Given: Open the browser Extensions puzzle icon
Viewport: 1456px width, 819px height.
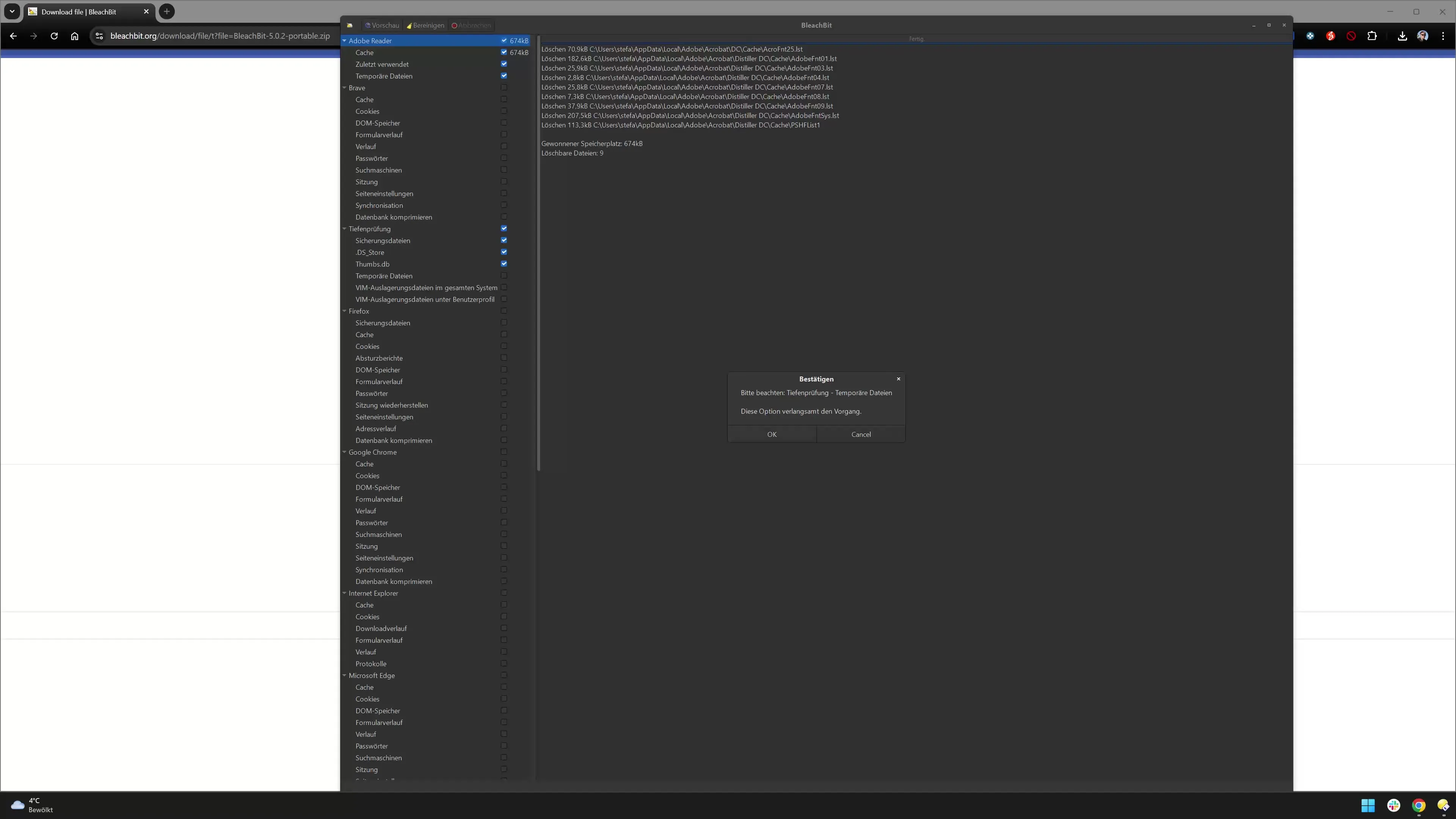Looking at the screenshot, I should pyautogui.click(x=1373, y=36).
